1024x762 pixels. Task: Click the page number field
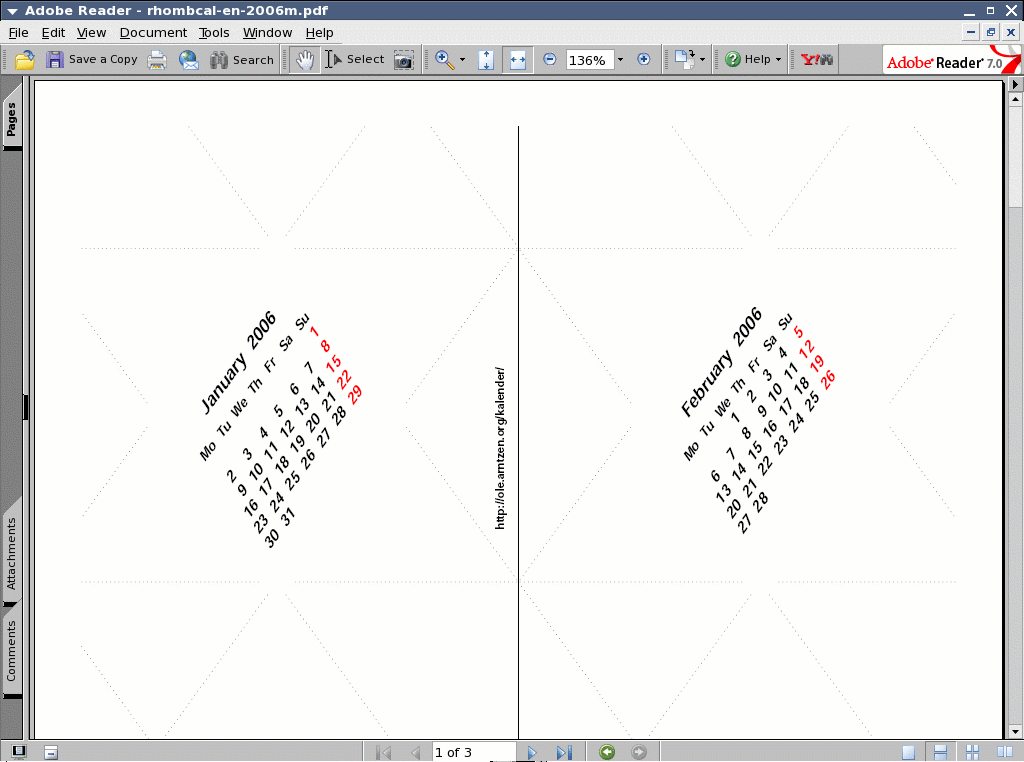coord(473,752)
